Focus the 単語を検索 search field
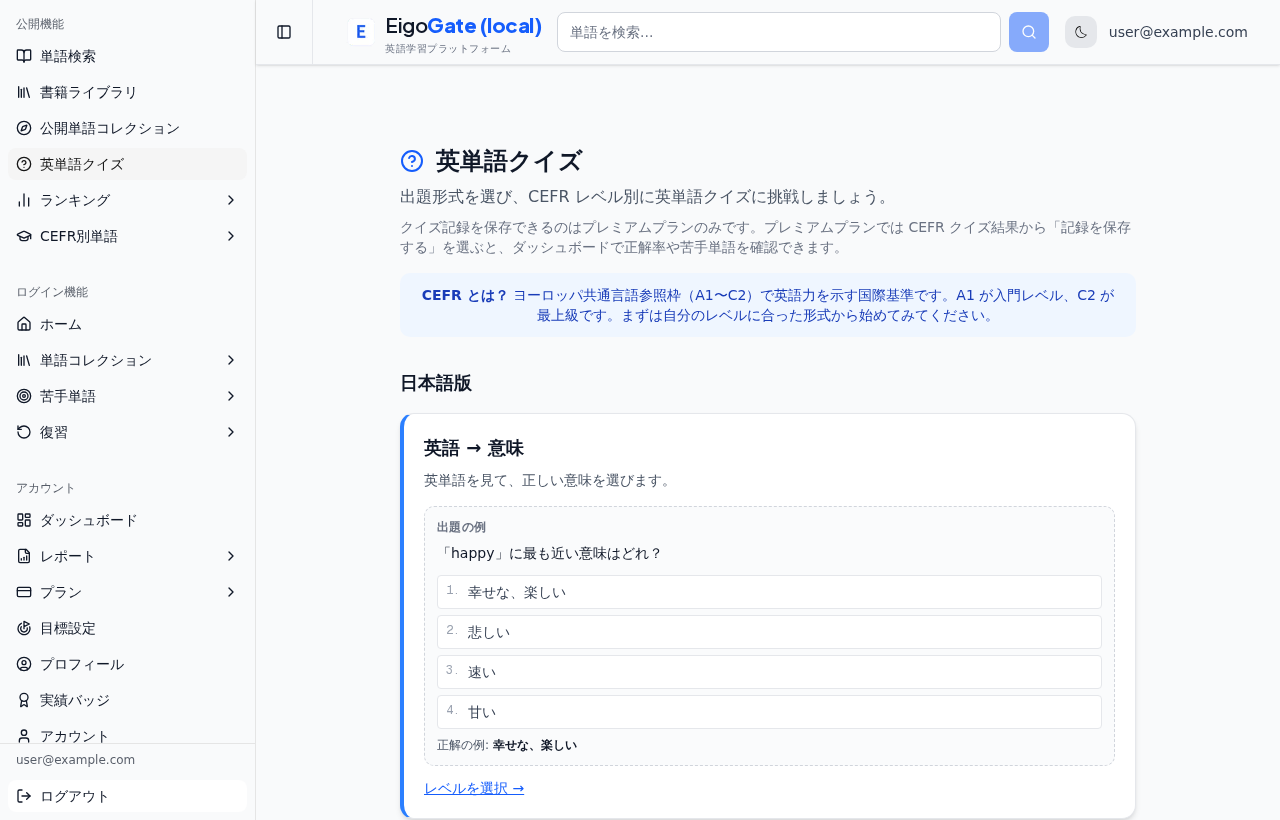The width and height of the screenshot is (1280, 820). 779,32
